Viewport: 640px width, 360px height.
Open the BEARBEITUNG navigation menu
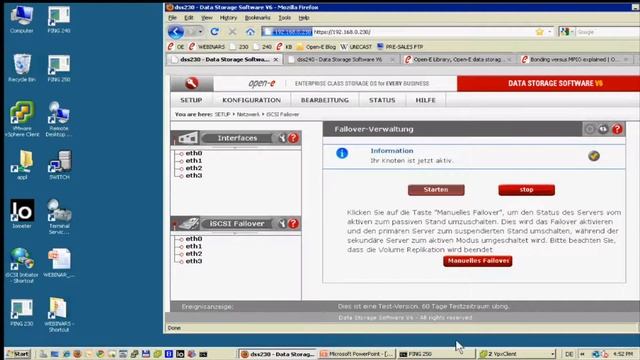click(x=325, y=100)
